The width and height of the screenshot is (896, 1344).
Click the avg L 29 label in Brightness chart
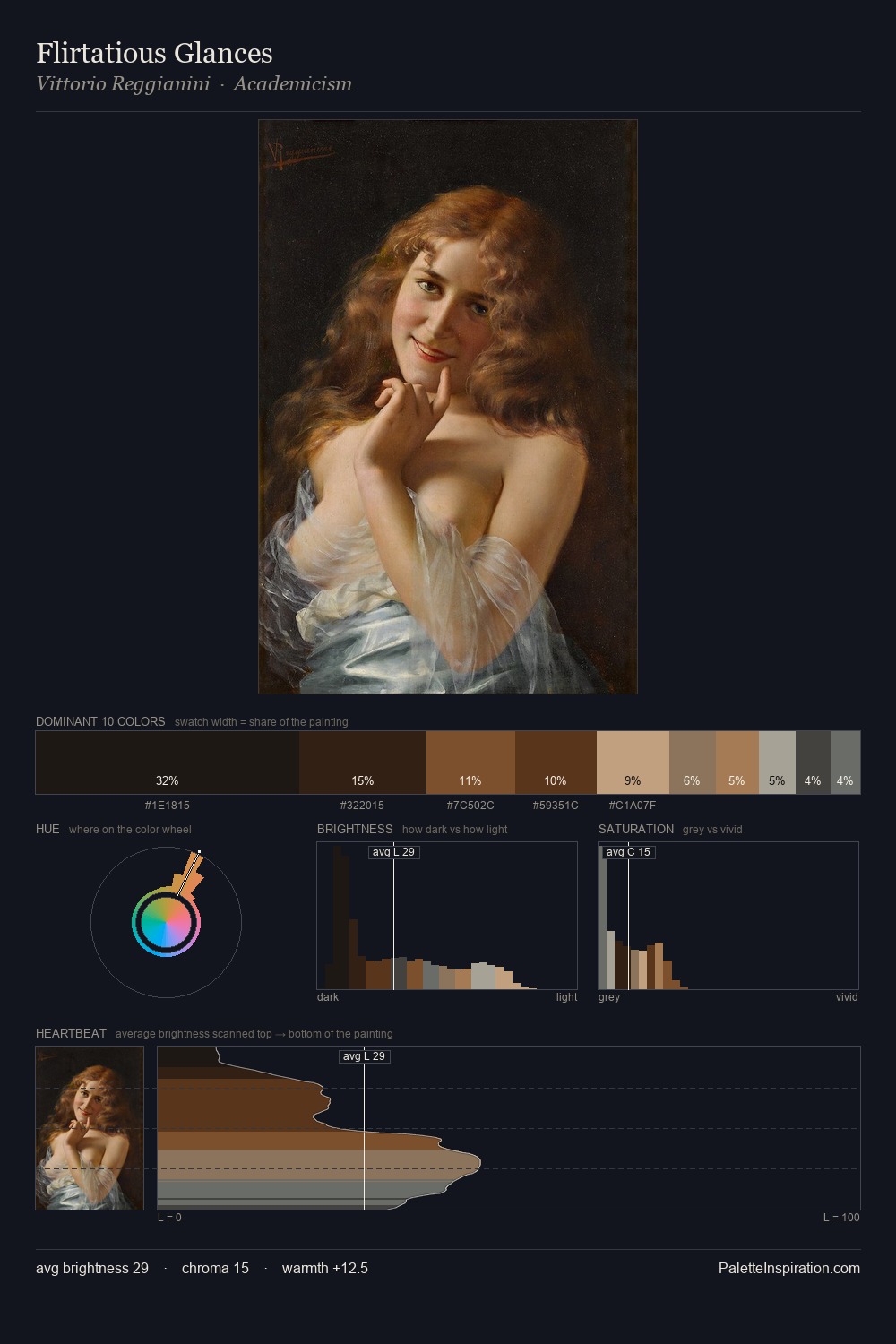pos(394,852)
